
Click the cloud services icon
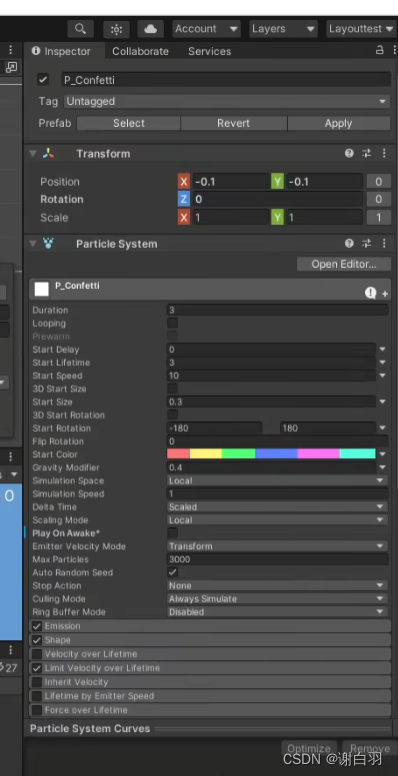[150, 29]
